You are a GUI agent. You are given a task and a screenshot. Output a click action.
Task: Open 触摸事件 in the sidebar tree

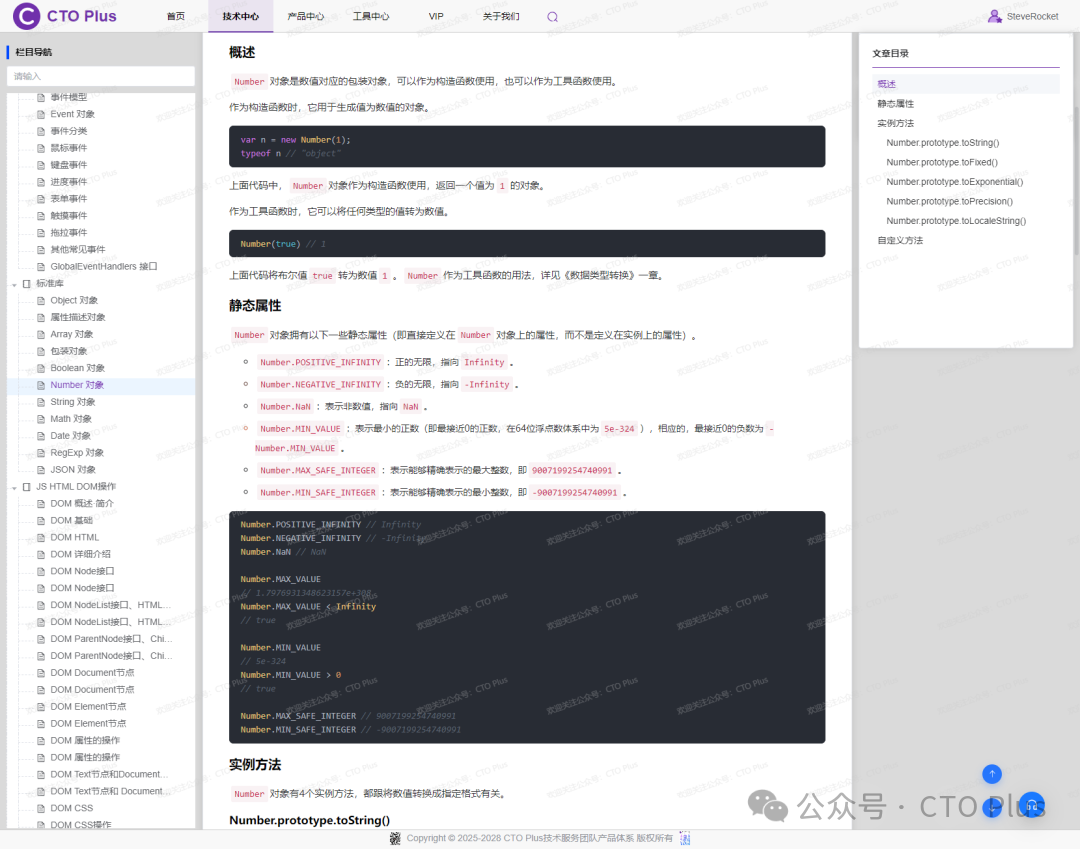pyautogui.click(x=68, y=216)
